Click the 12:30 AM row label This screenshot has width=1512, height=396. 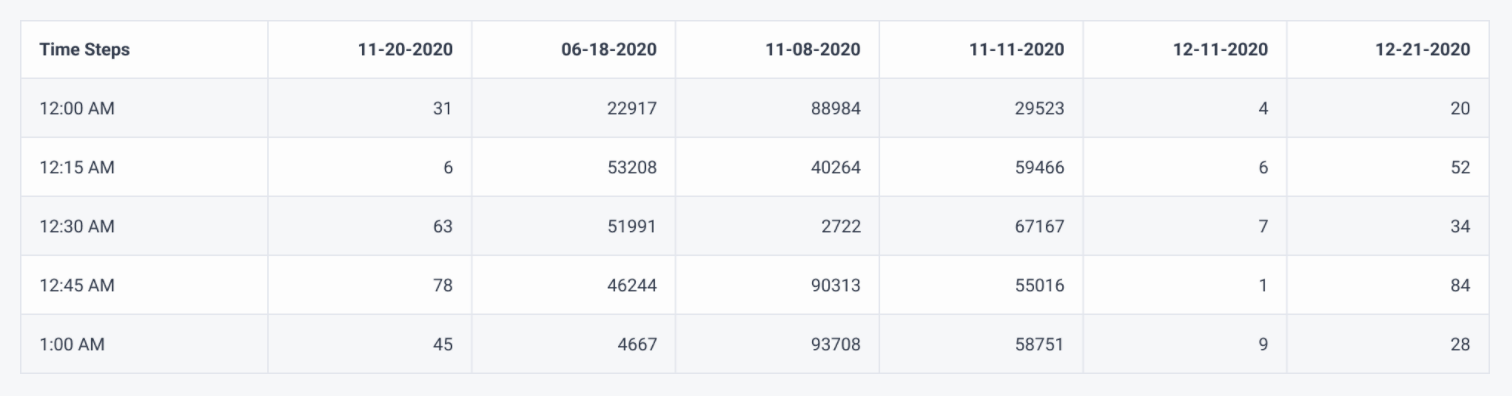click(144, 226)
